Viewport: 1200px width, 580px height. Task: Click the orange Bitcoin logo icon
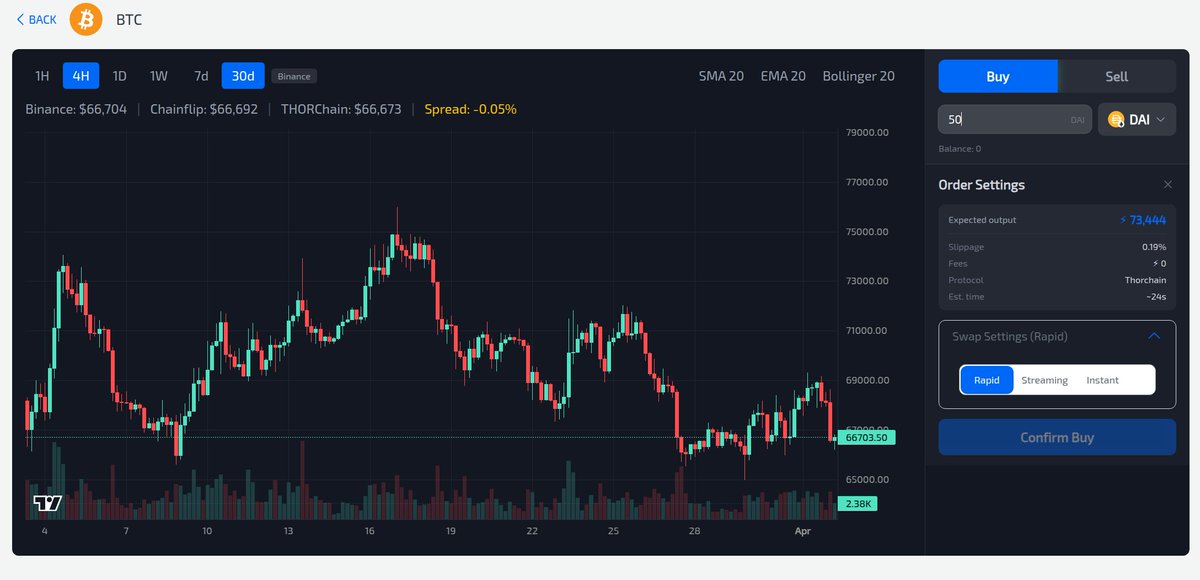tap(86, 19)
